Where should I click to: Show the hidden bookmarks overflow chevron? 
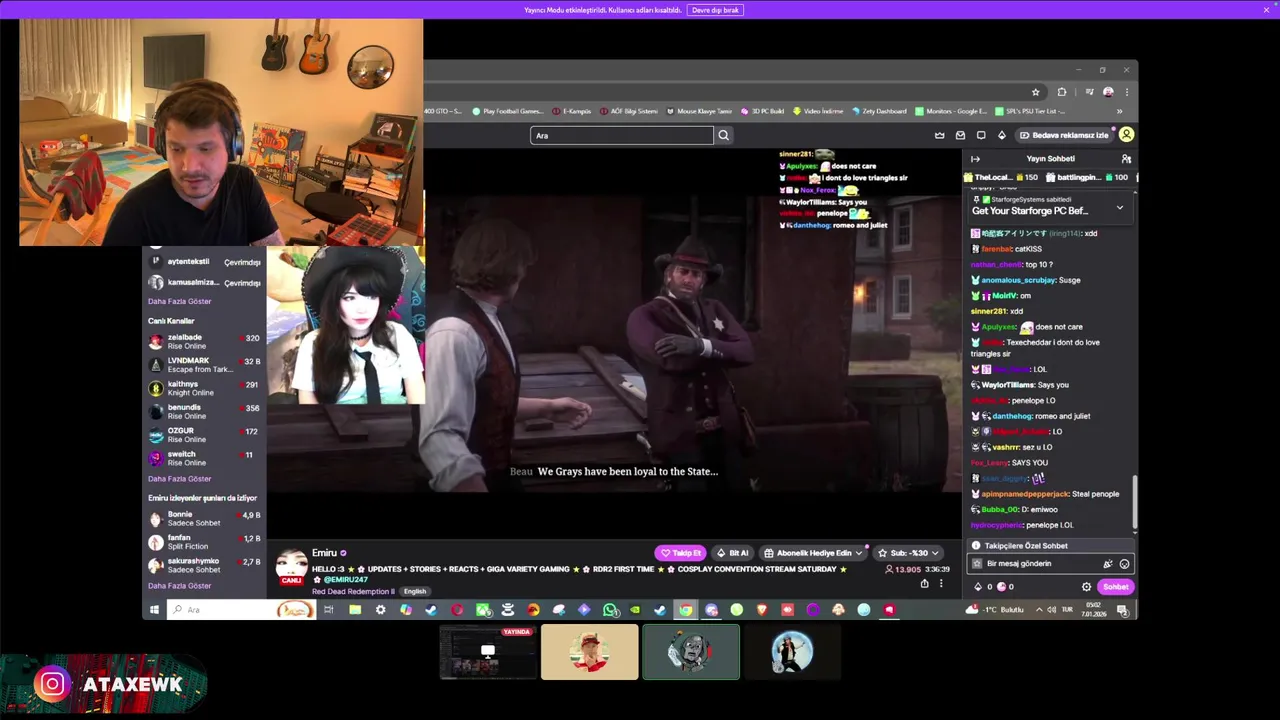(1119, 111)
